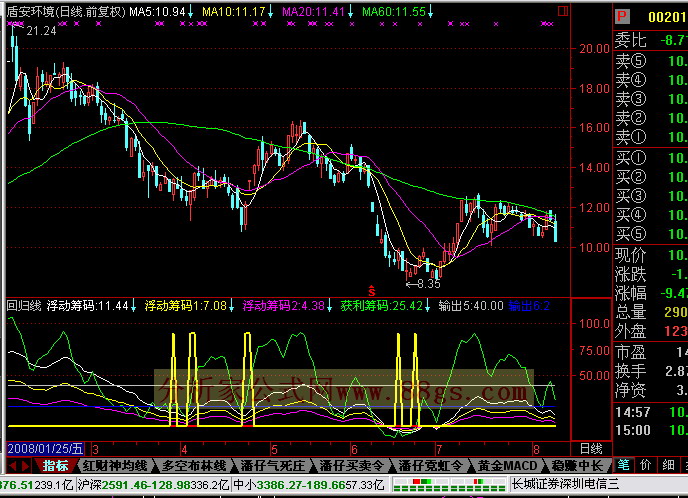Click the red left arrow before indicator tabs
The width and height of the screenshot is (688, 498).
(13, 466)
